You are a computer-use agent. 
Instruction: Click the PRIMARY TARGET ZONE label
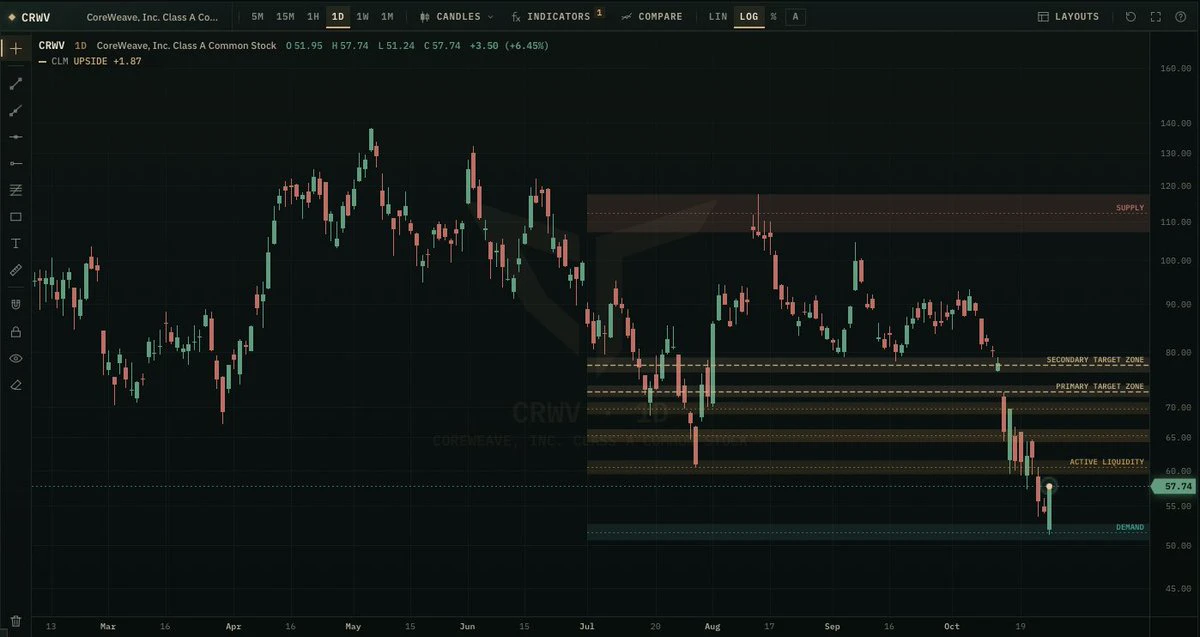pyautogui.click(x=1100, y=386)
